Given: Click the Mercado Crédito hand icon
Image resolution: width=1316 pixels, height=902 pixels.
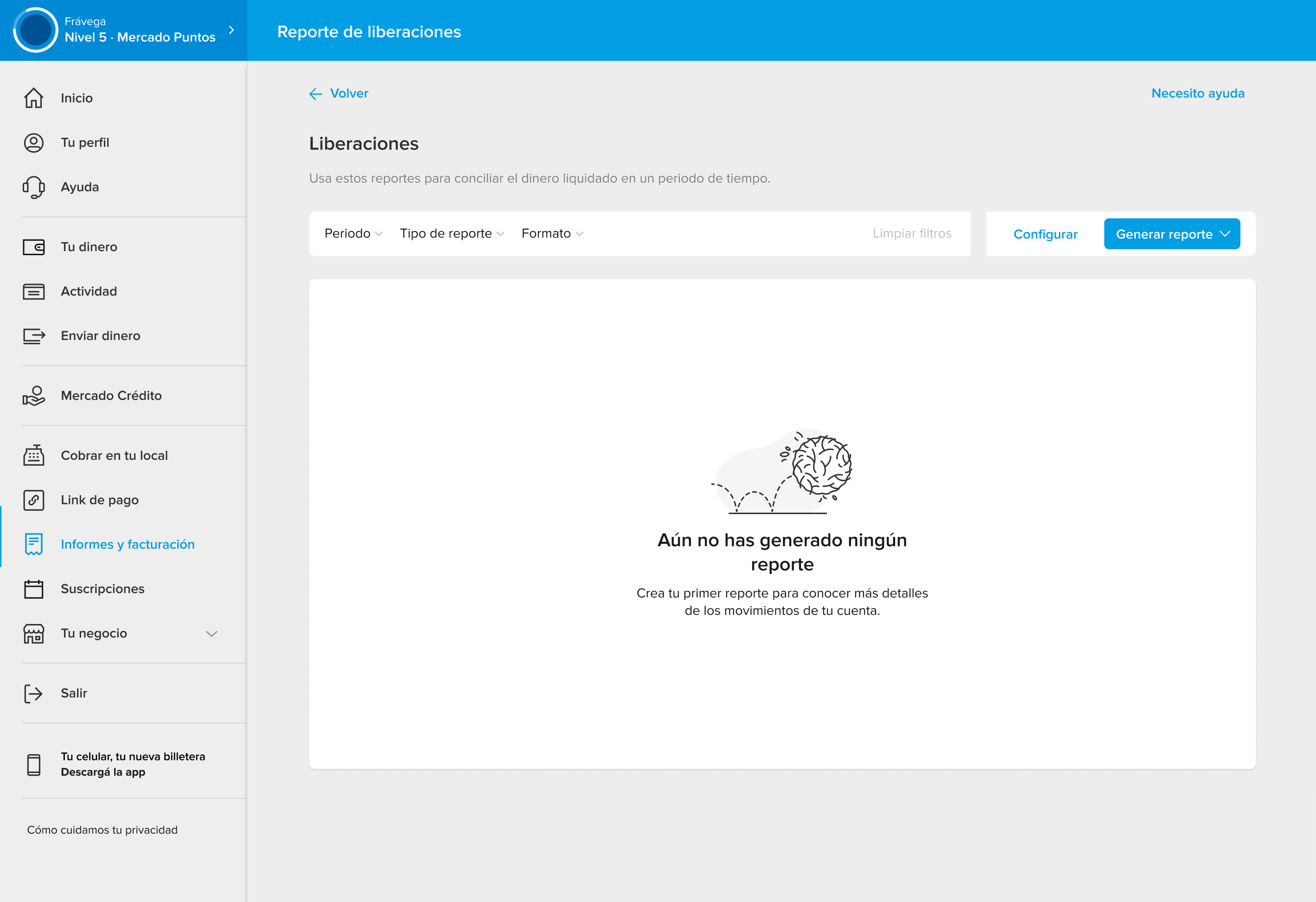Looking at the screenshot, I should (x=33, y=396).
